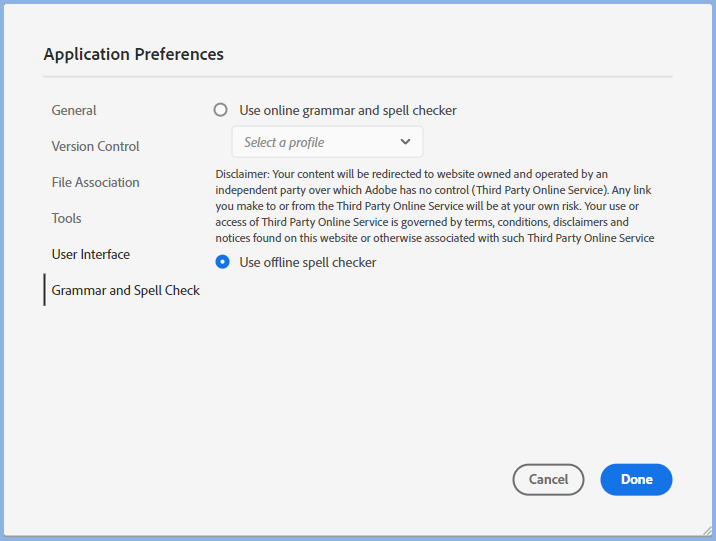Click the 'Use offline spell checker' label text

click(307, 262)
